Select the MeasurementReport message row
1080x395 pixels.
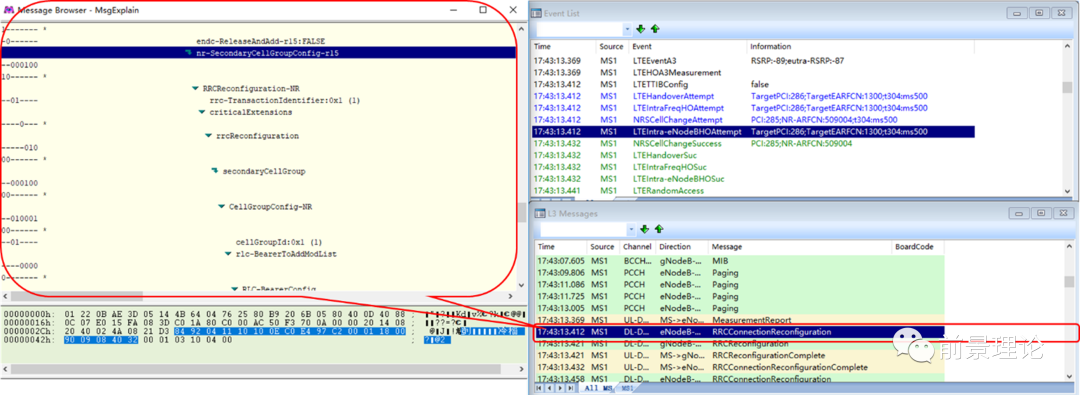[739, 320]
